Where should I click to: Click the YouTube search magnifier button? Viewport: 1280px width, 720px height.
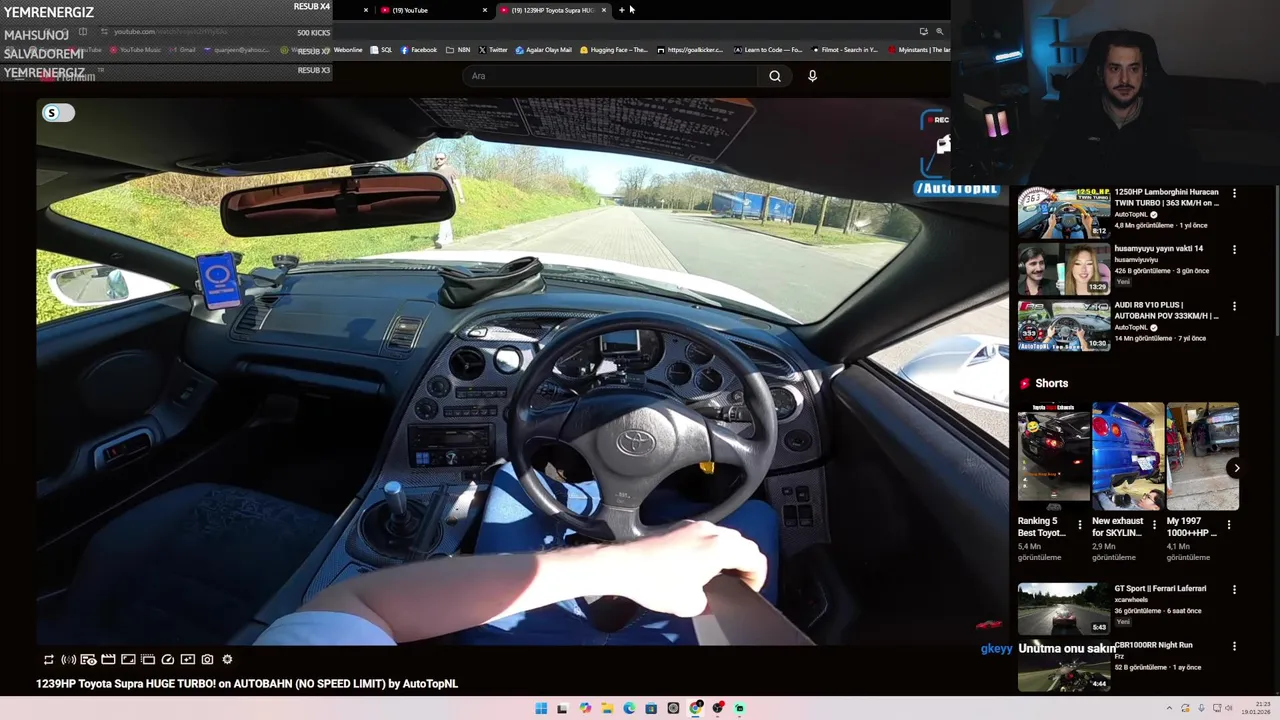[775, 76]
